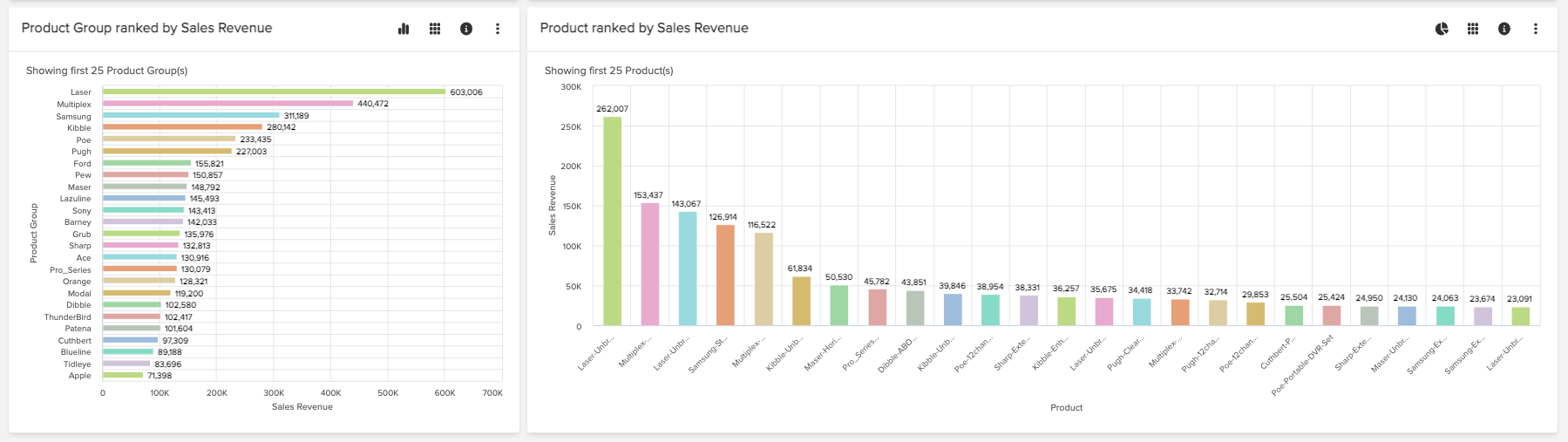Click 'Showing first 25 Product(s)' text

(608, 71)
